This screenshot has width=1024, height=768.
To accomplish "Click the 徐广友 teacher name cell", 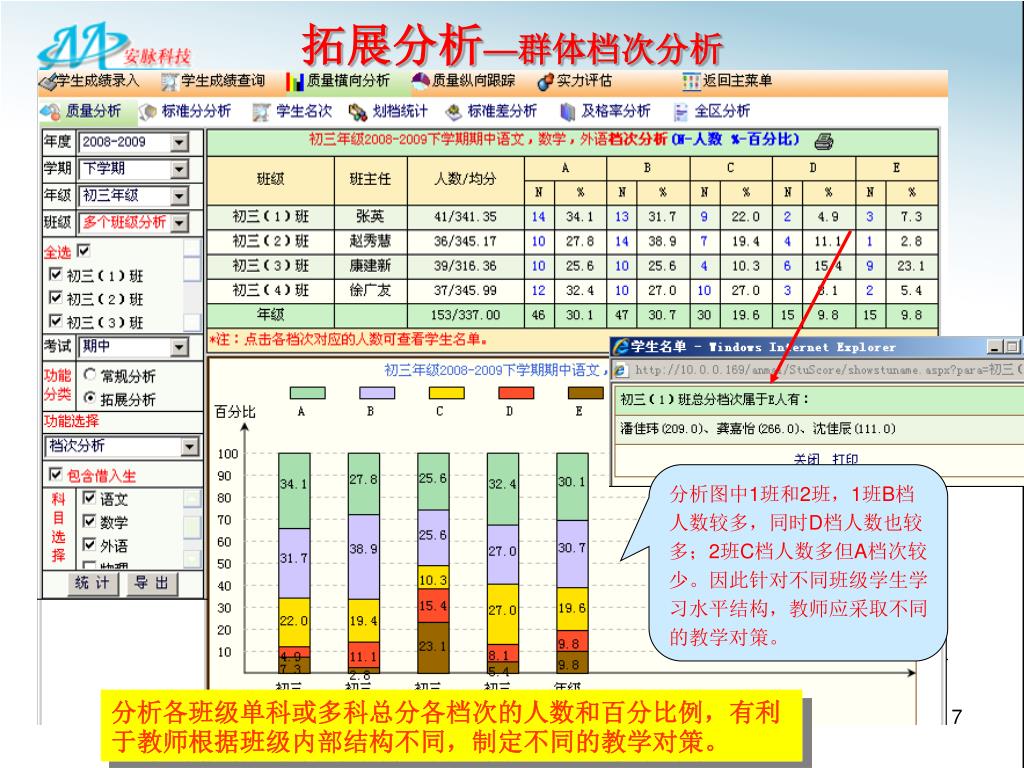I will pos(370,291).
